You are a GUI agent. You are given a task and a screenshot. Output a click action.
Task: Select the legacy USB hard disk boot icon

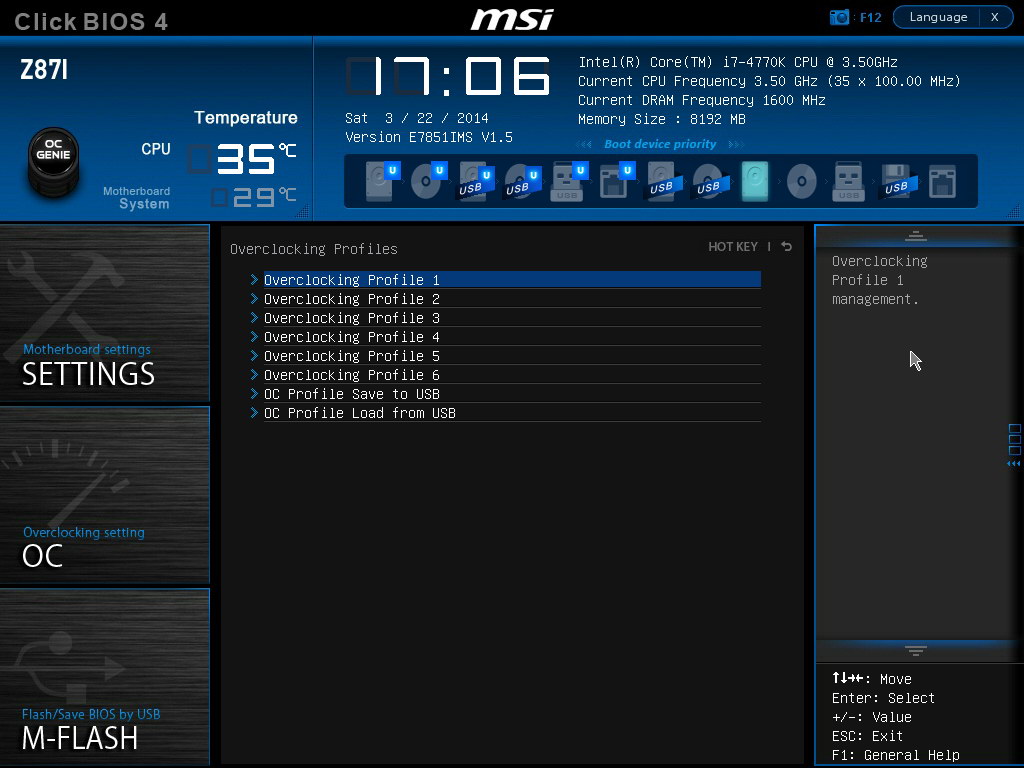[664, 181]
